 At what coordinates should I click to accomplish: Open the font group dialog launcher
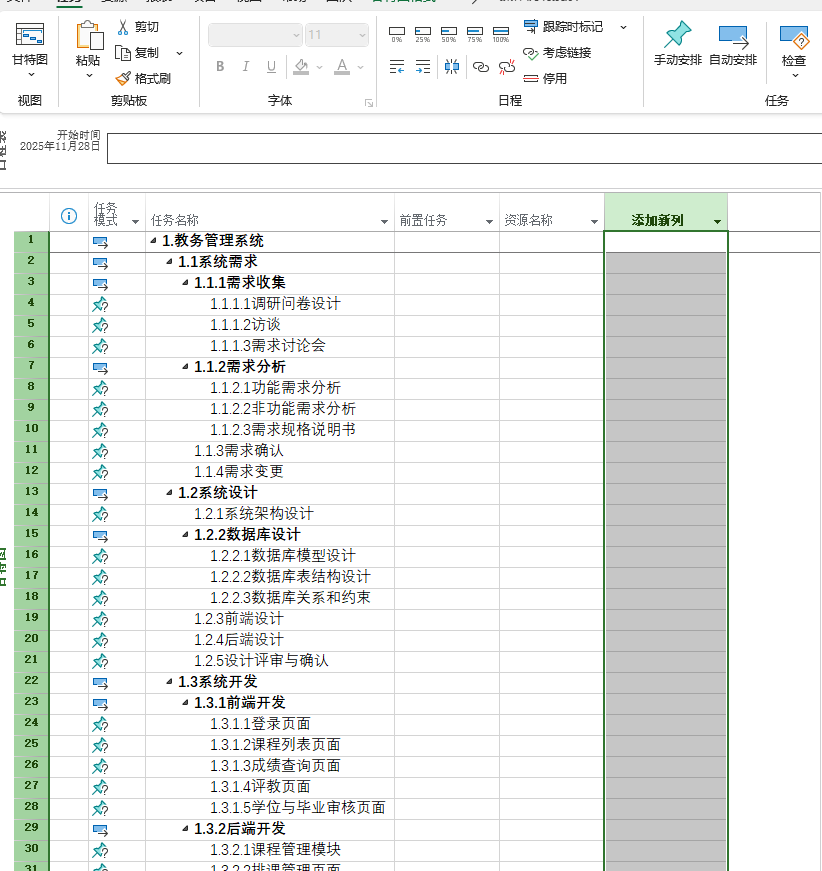tap(369, 103)
